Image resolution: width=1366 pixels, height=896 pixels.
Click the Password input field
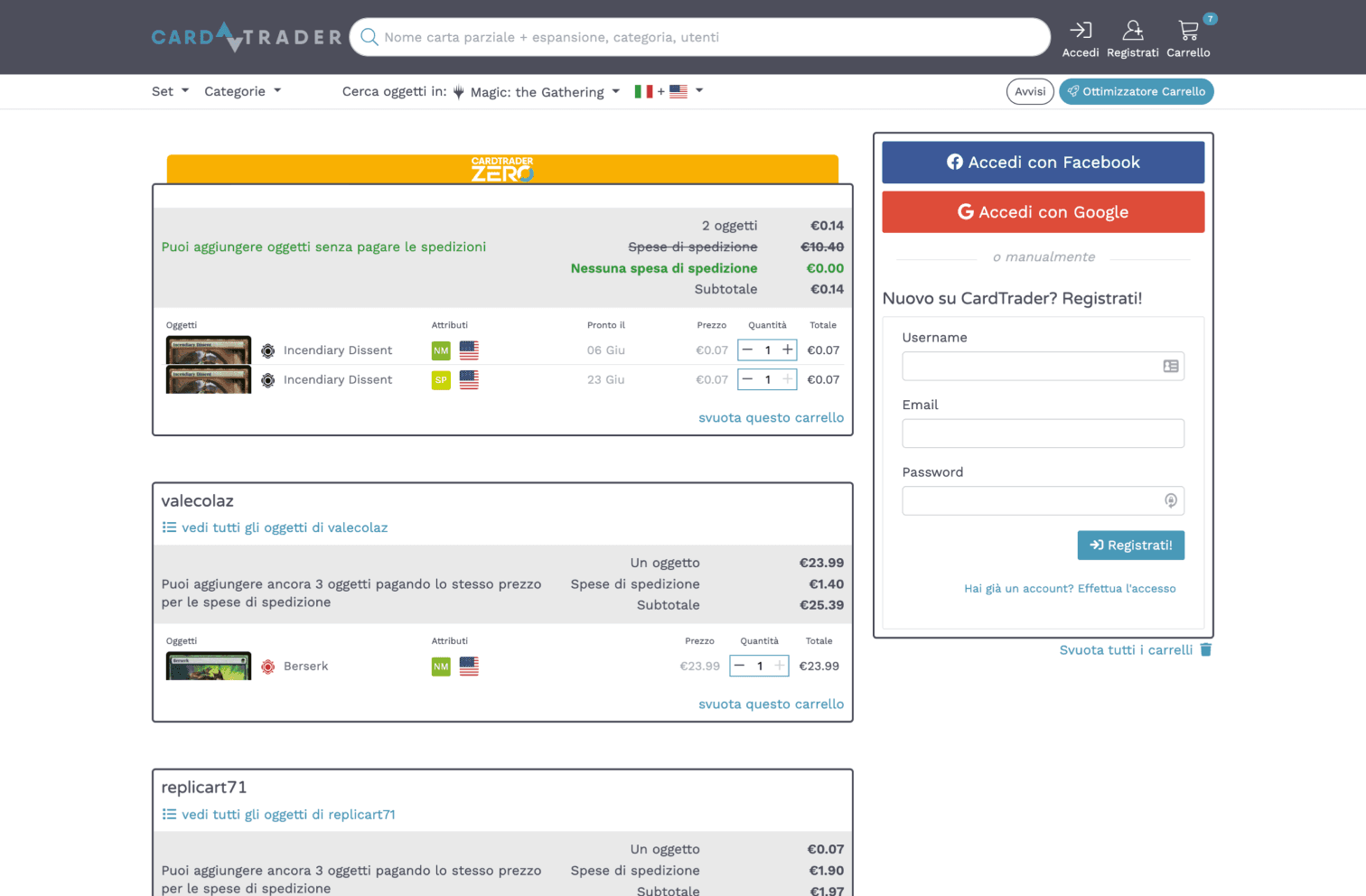tap(1043, 500)
